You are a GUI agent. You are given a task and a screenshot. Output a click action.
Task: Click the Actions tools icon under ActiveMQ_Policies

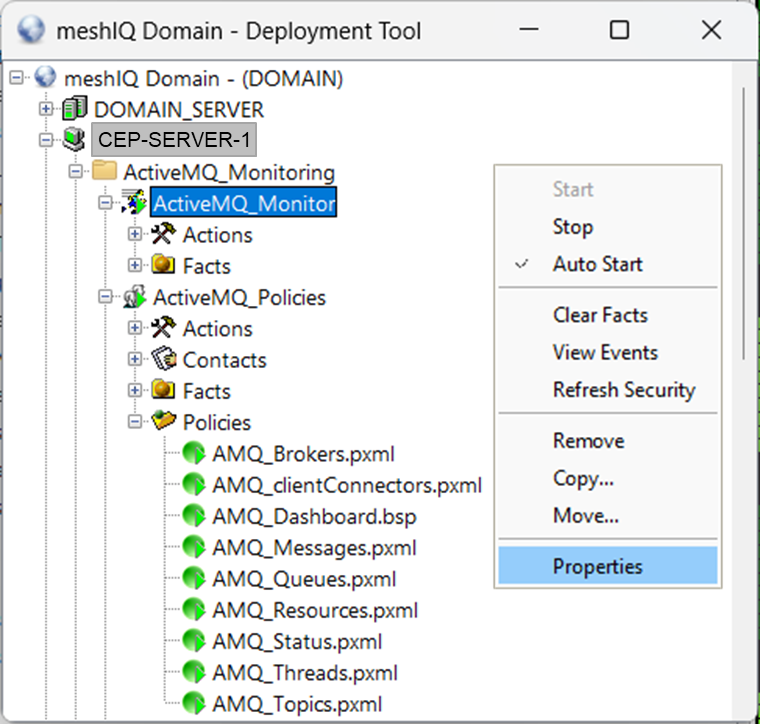tap(163, 328)
